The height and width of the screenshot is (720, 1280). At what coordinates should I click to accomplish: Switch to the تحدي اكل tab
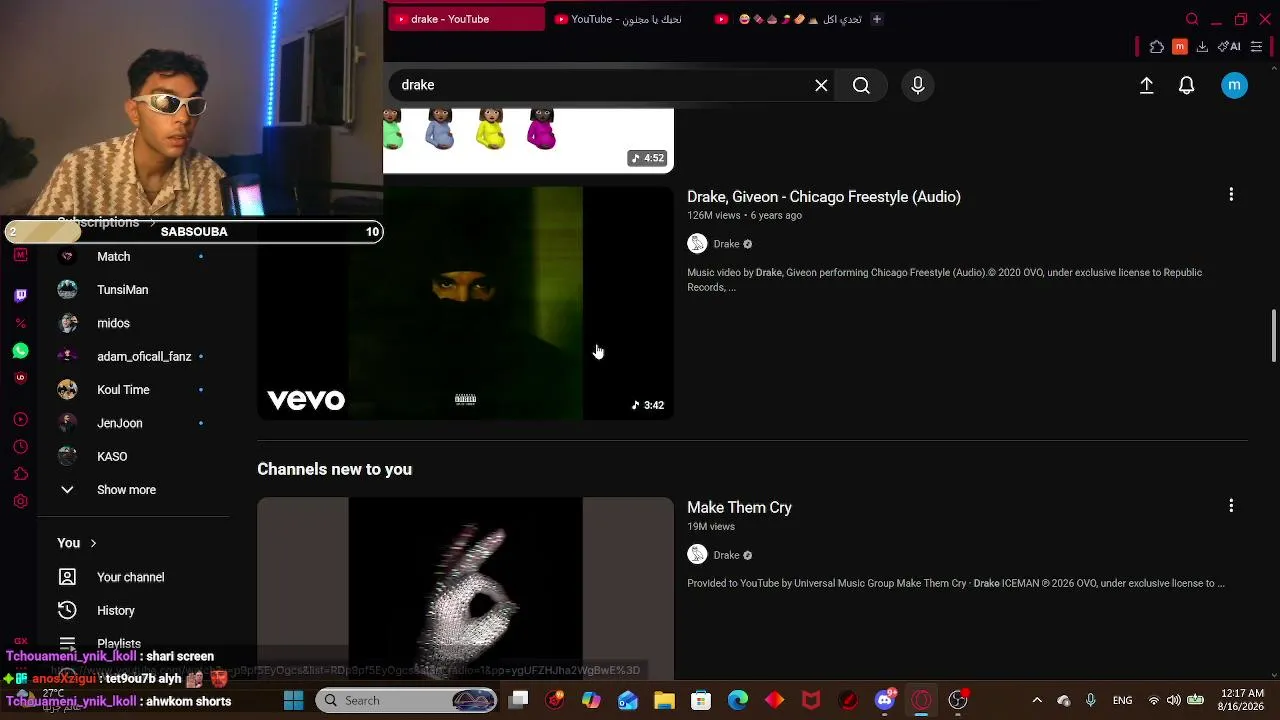(x=788, y=19)
